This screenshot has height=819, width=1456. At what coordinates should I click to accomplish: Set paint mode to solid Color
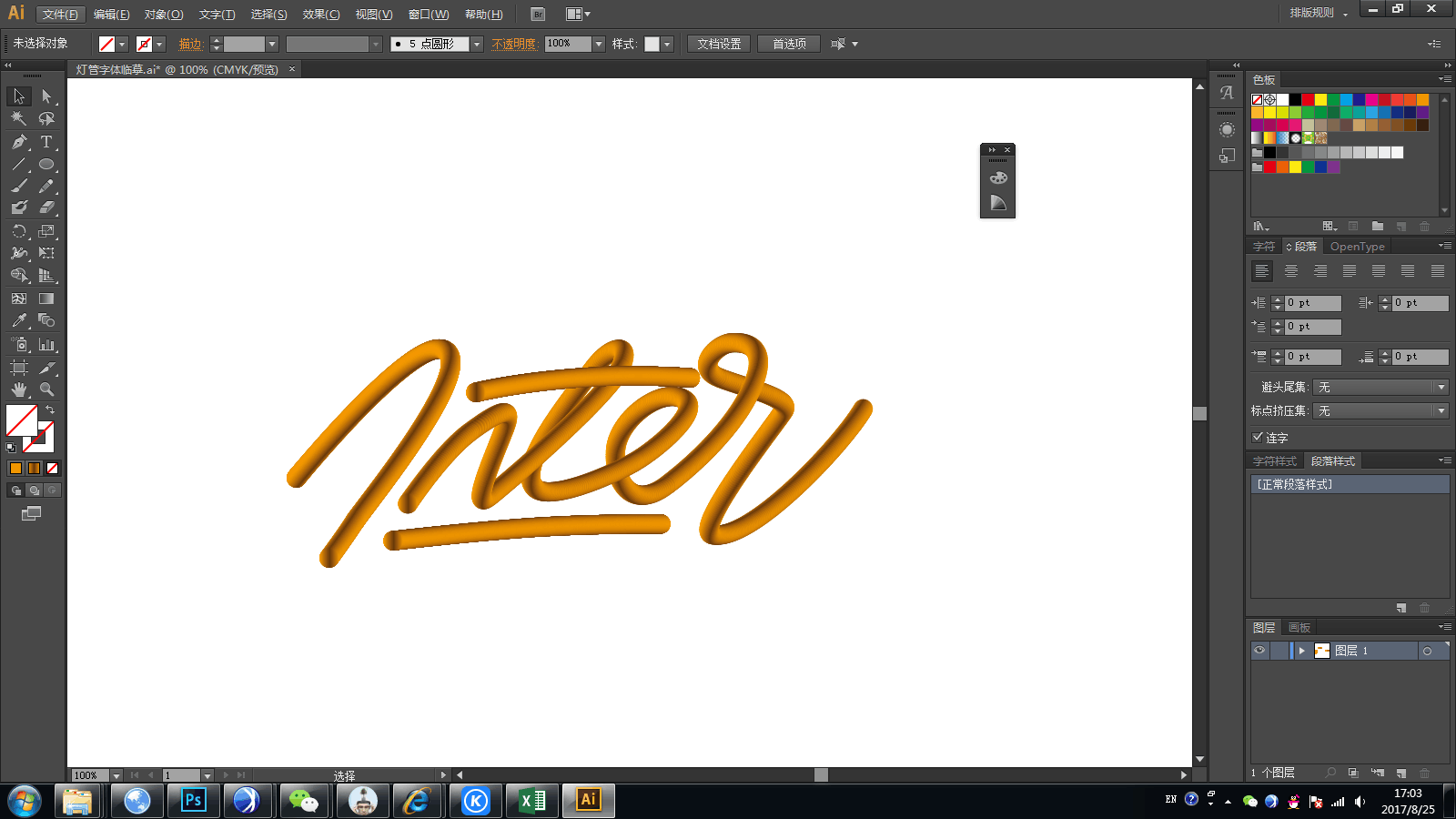[x=15, y=468]
